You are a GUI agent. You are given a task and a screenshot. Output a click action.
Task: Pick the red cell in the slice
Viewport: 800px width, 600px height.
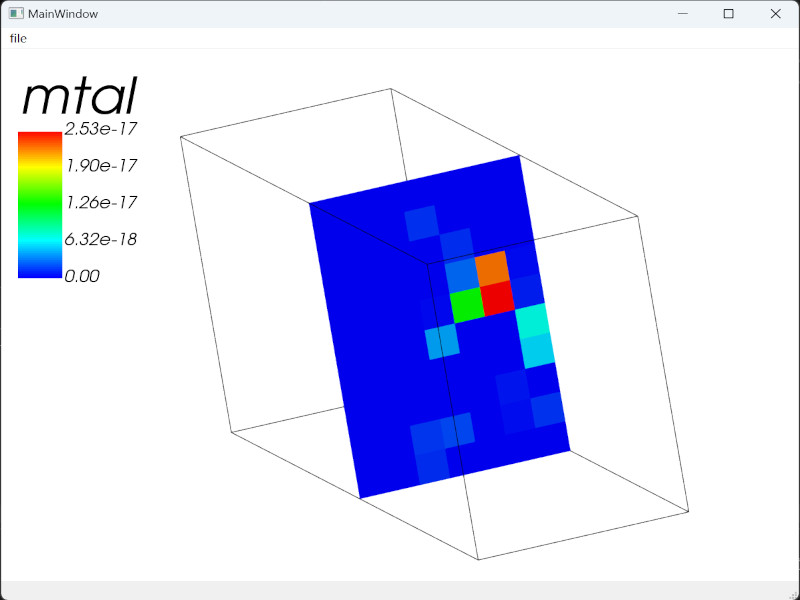(x=498, y=298)
